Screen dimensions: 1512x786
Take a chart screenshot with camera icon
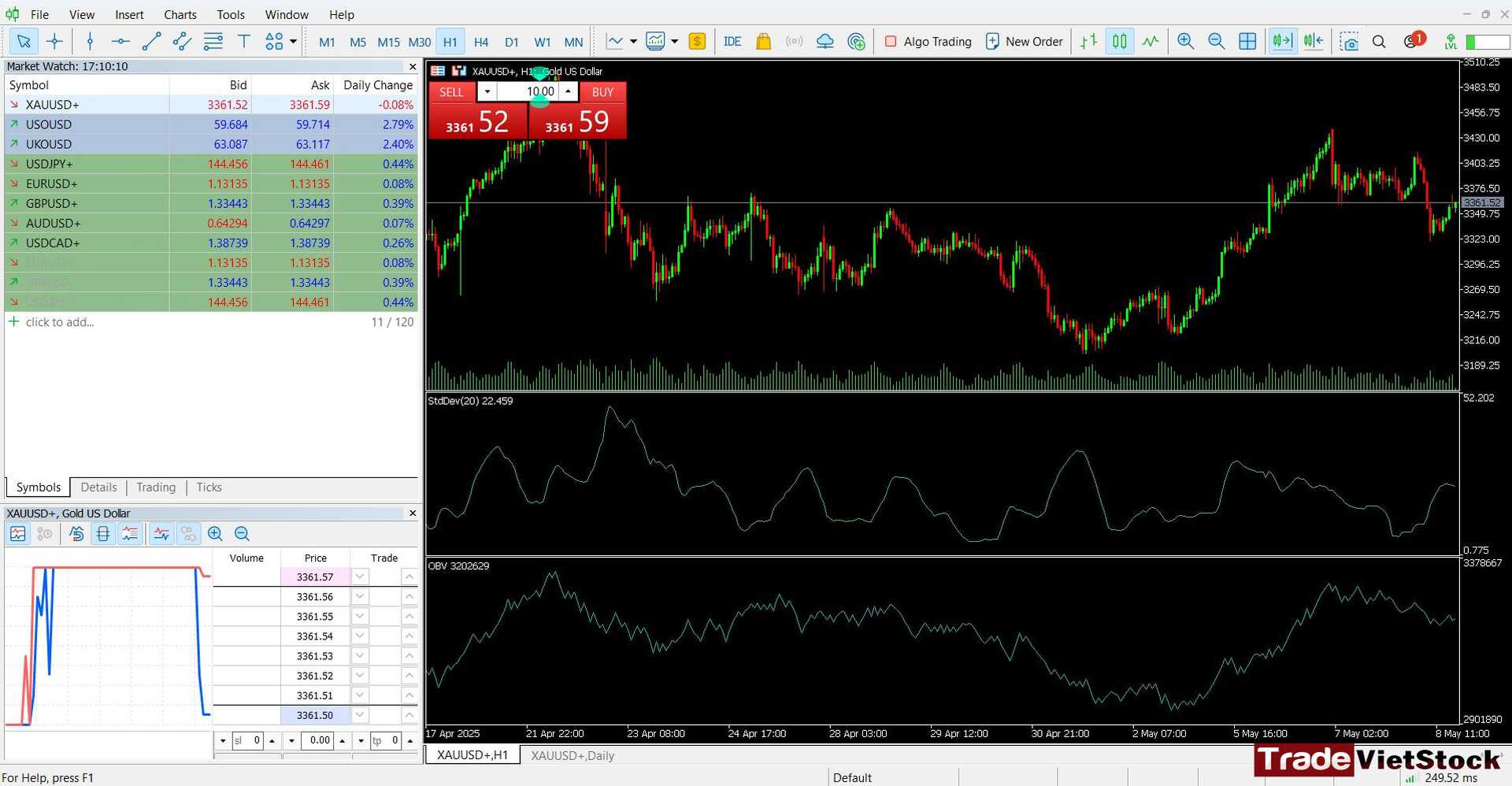coord(1349,41)
